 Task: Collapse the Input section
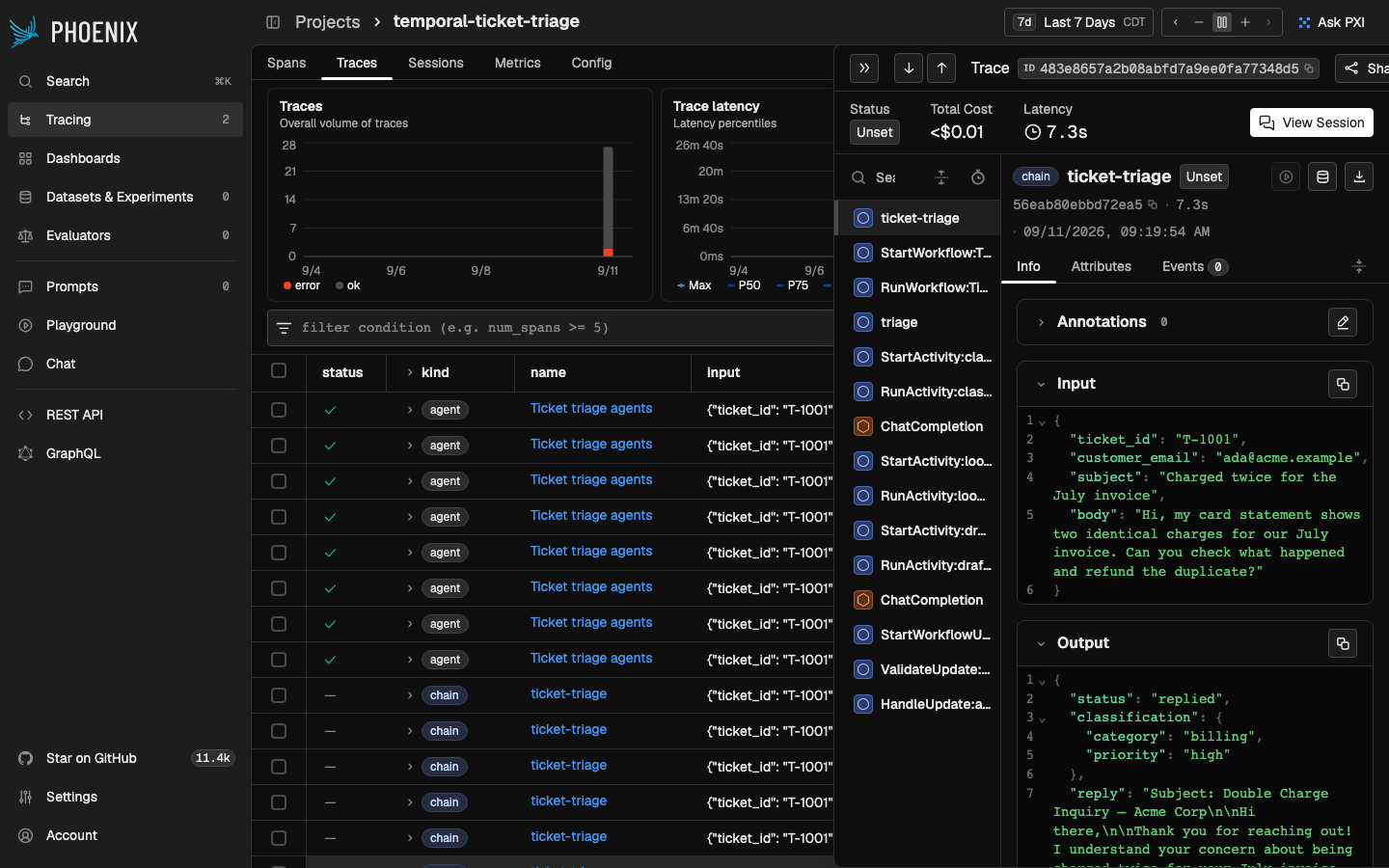pos(1041,384)
